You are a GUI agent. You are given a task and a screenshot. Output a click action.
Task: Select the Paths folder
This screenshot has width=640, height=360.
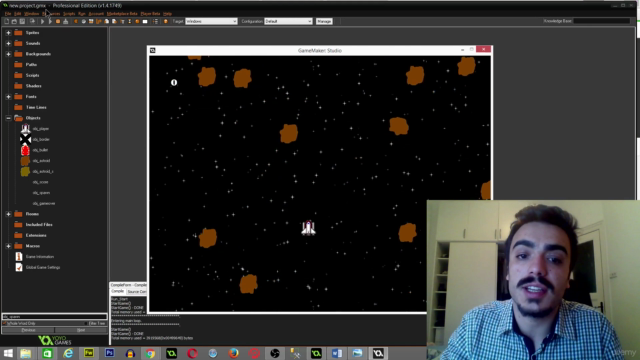31,64
